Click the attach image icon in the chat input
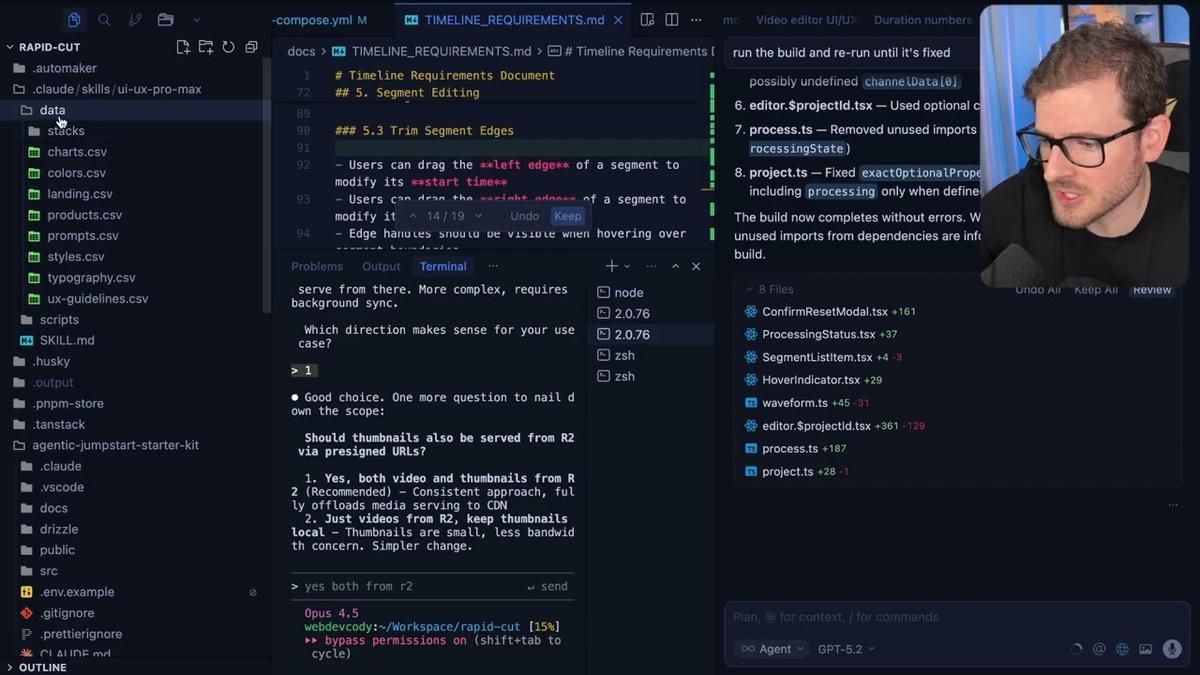Viewport: 1200px width, 675px height. [1145, 649]
